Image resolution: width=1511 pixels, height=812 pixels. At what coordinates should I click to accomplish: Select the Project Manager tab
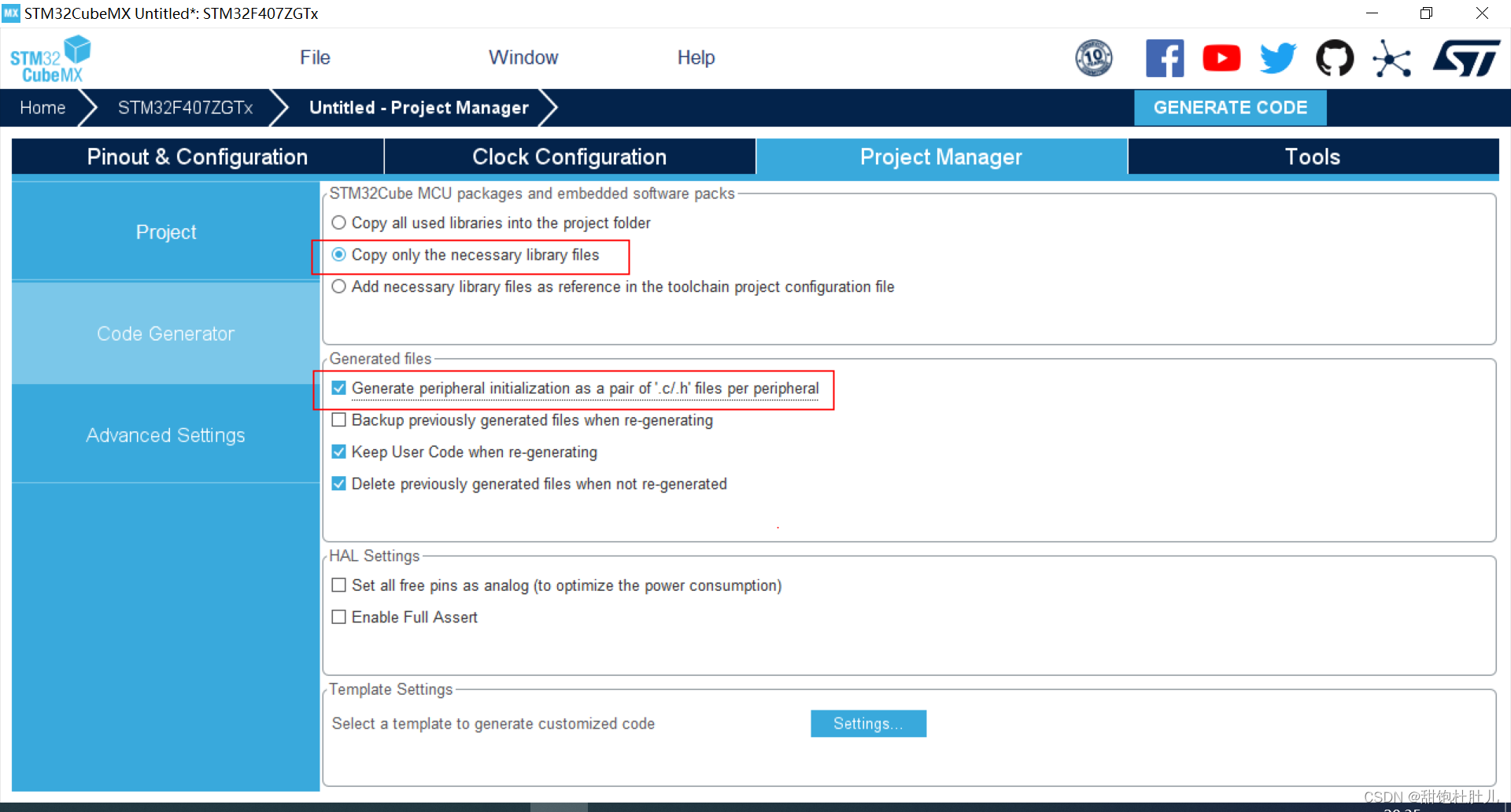click(941, 157)
